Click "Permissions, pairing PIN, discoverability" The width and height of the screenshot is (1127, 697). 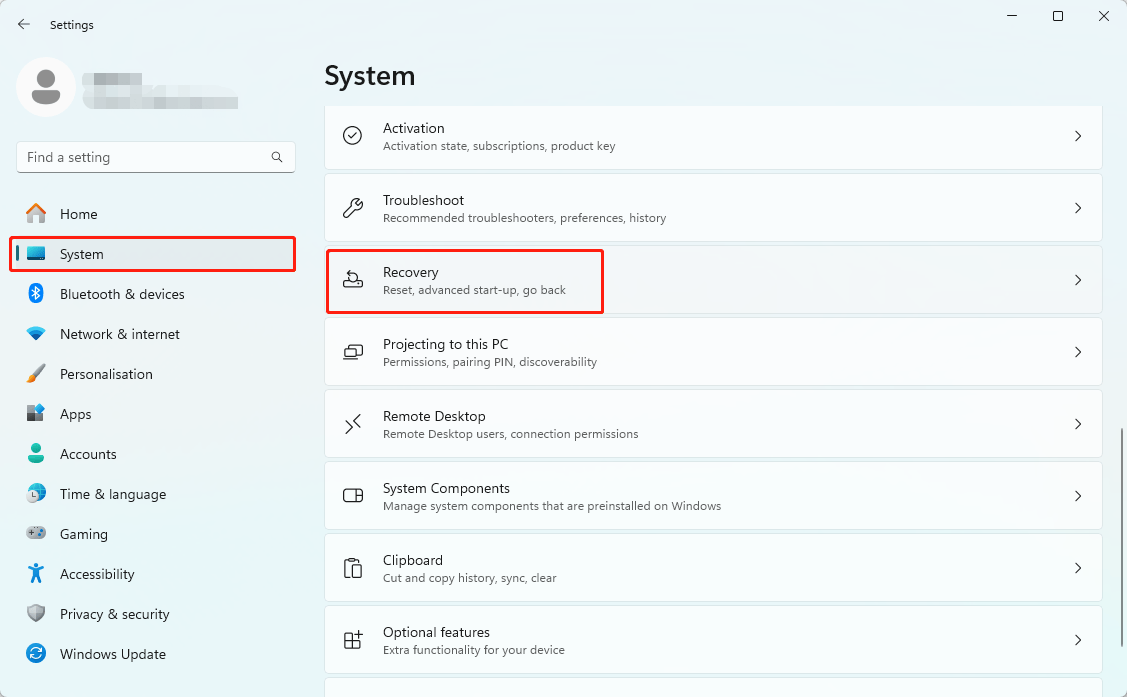(x=489, y=362)
